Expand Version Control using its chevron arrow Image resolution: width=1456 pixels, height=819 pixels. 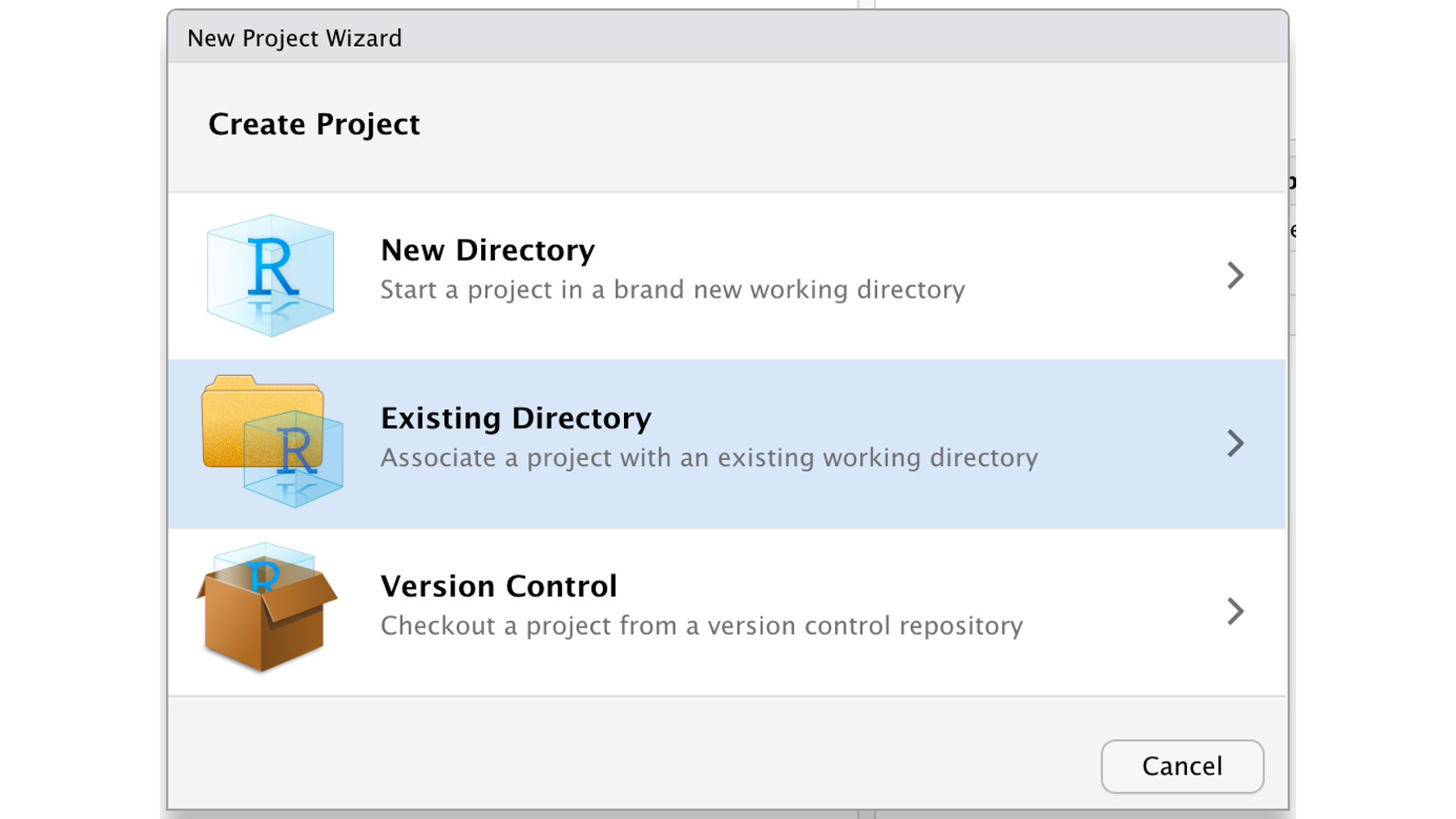coord(1234,611)
